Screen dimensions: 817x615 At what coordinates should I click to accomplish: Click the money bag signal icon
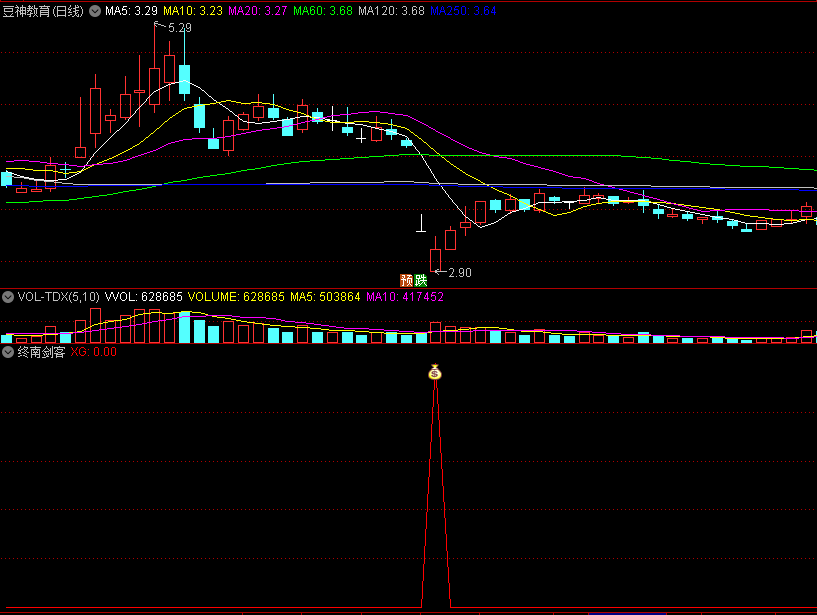pos(435,372)
